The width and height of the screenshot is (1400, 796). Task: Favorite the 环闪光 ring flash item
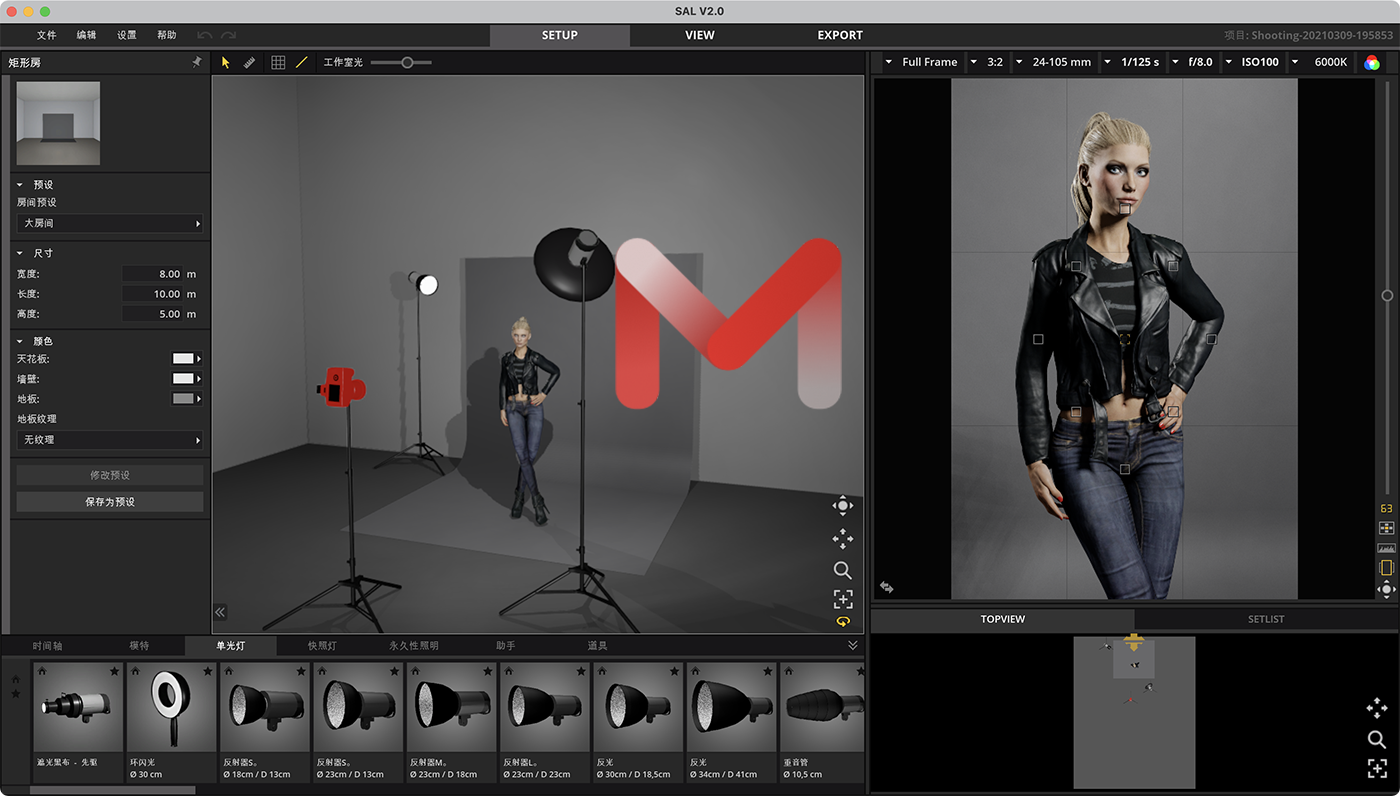(208, 671)
